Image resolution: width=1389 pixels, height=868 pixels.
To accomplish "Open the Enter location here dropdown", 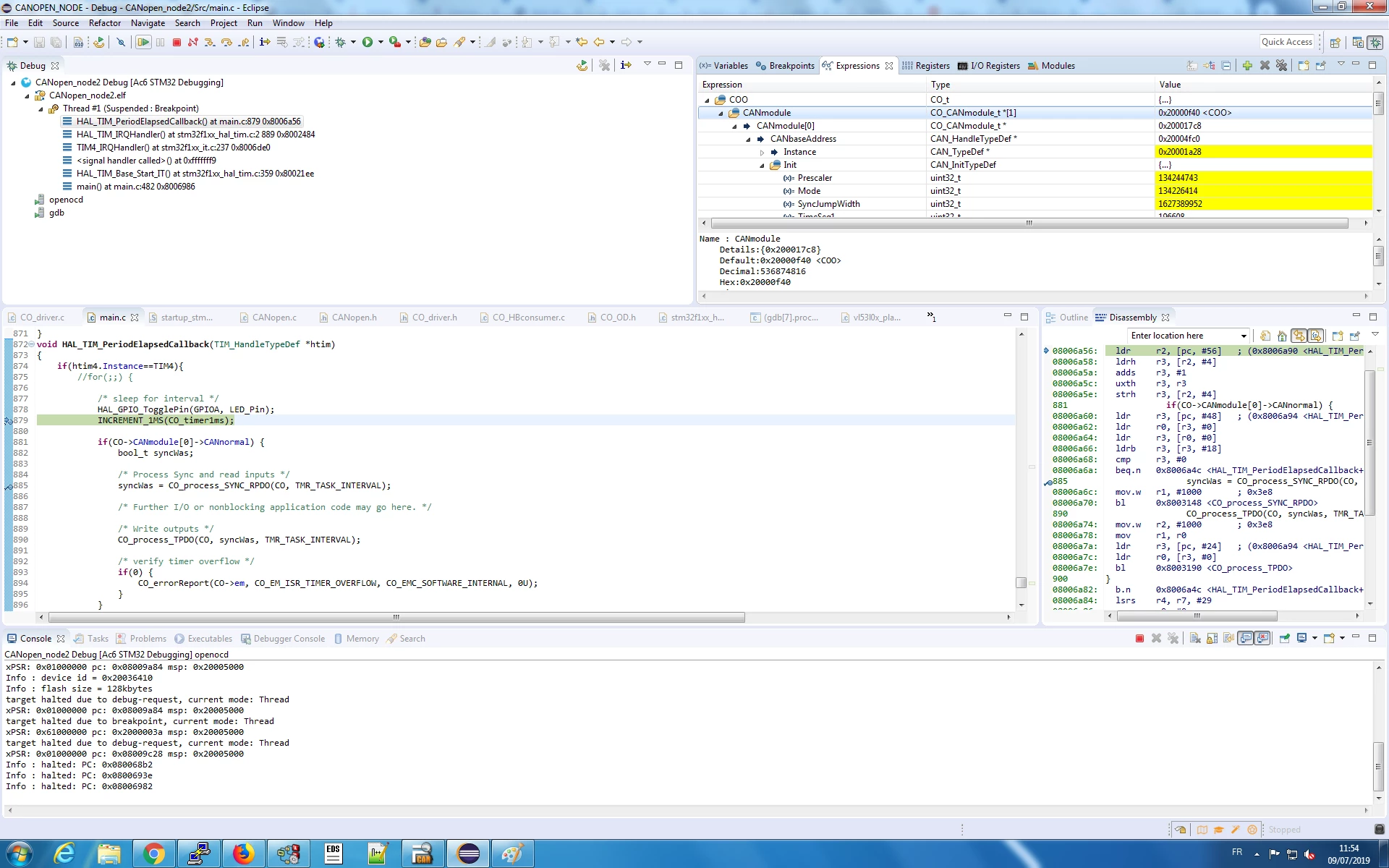I will pyautogui.click(x=1244, y=336).
